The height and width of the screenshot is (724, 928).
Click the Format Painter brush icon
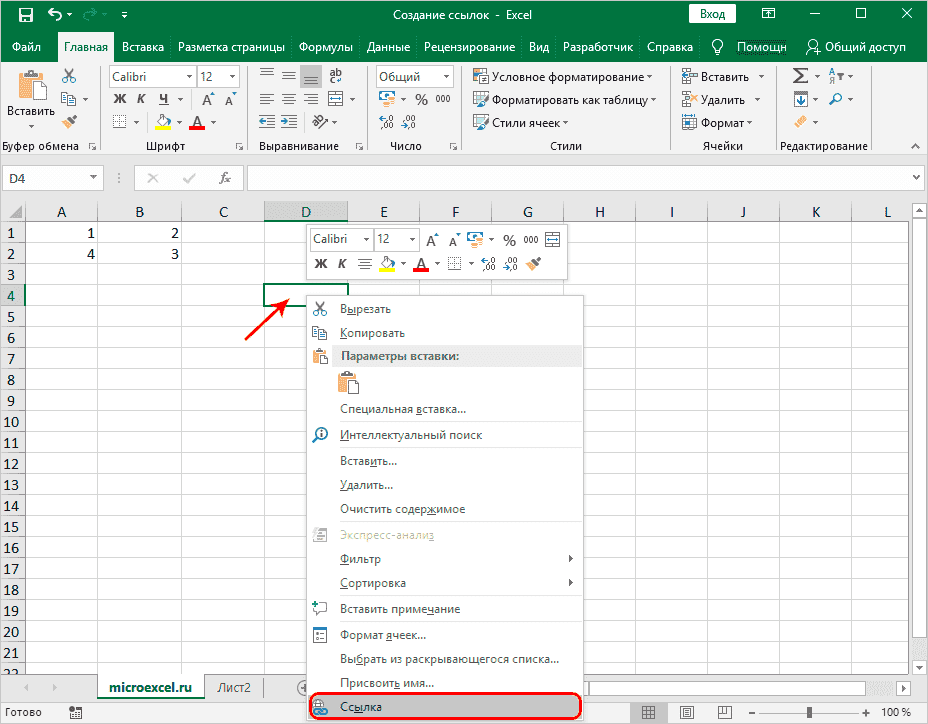(69, 122)
